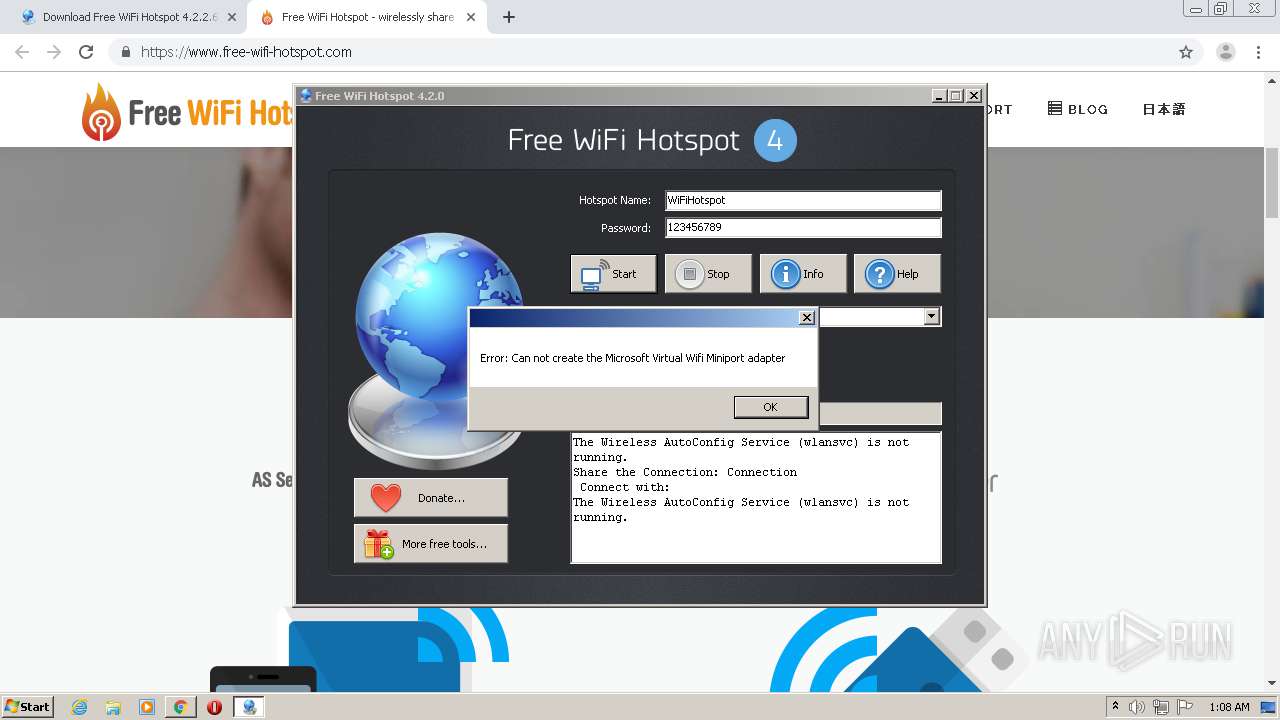1280x720 pixels.
Task: Stop the WiFi hotspot
Action: click(x=708, y=274)
